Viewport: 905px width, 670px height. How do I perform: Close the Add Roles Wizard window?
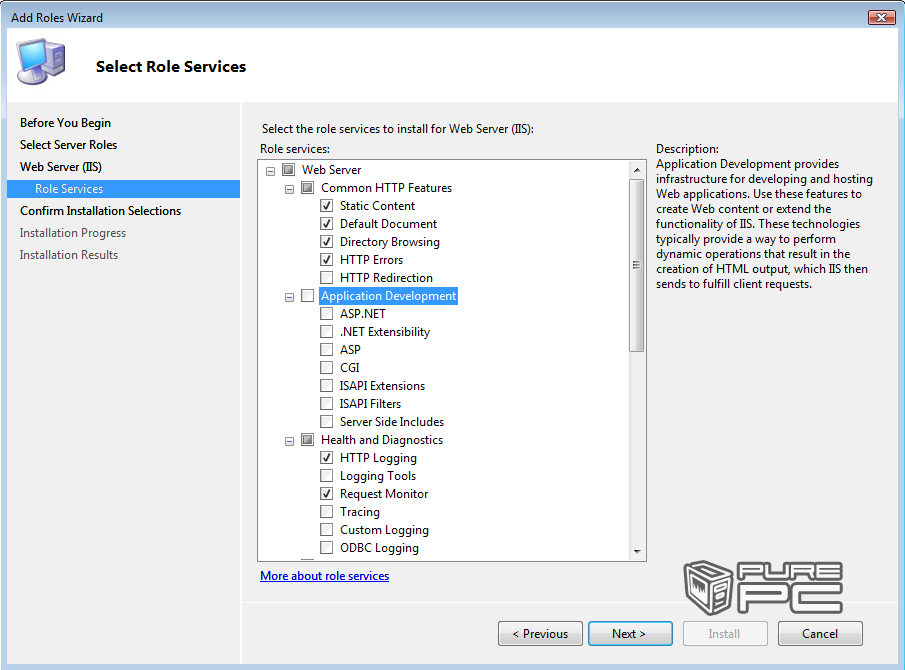click(881, 17)
